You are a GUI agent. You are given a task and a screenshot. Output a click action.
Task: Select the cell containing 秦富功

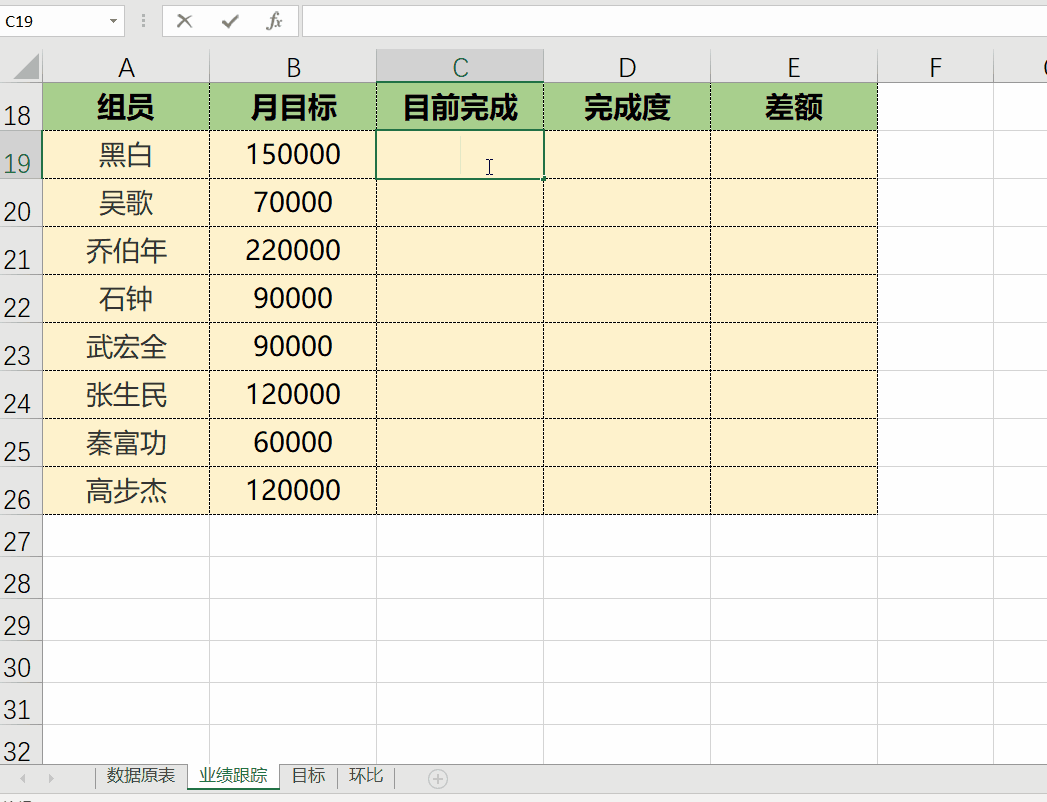(x=126, y=443)
